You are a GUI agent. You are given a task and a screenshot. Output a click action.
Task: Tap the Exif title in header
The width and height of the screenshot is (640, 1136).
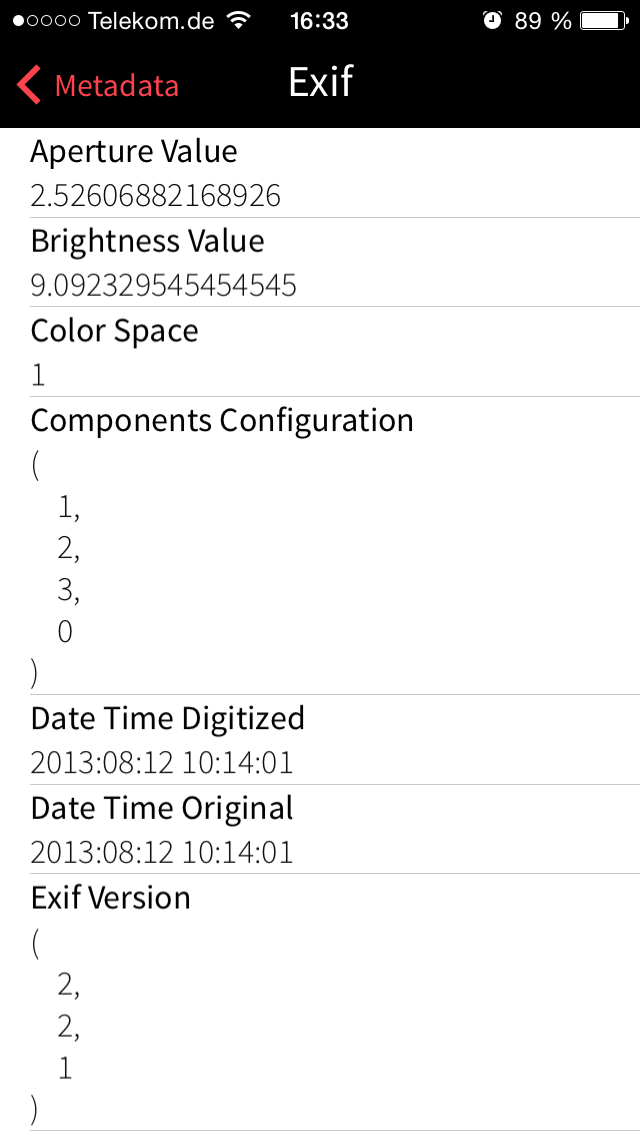pyautogui.click(x=321, y=82)
